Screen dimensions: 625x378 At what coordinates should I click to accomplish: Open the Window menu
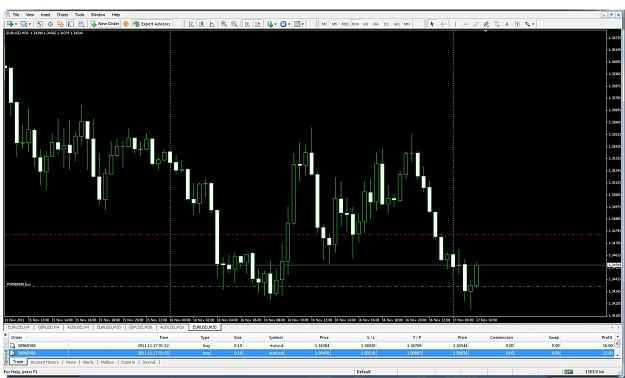click(x=98, y=14)
